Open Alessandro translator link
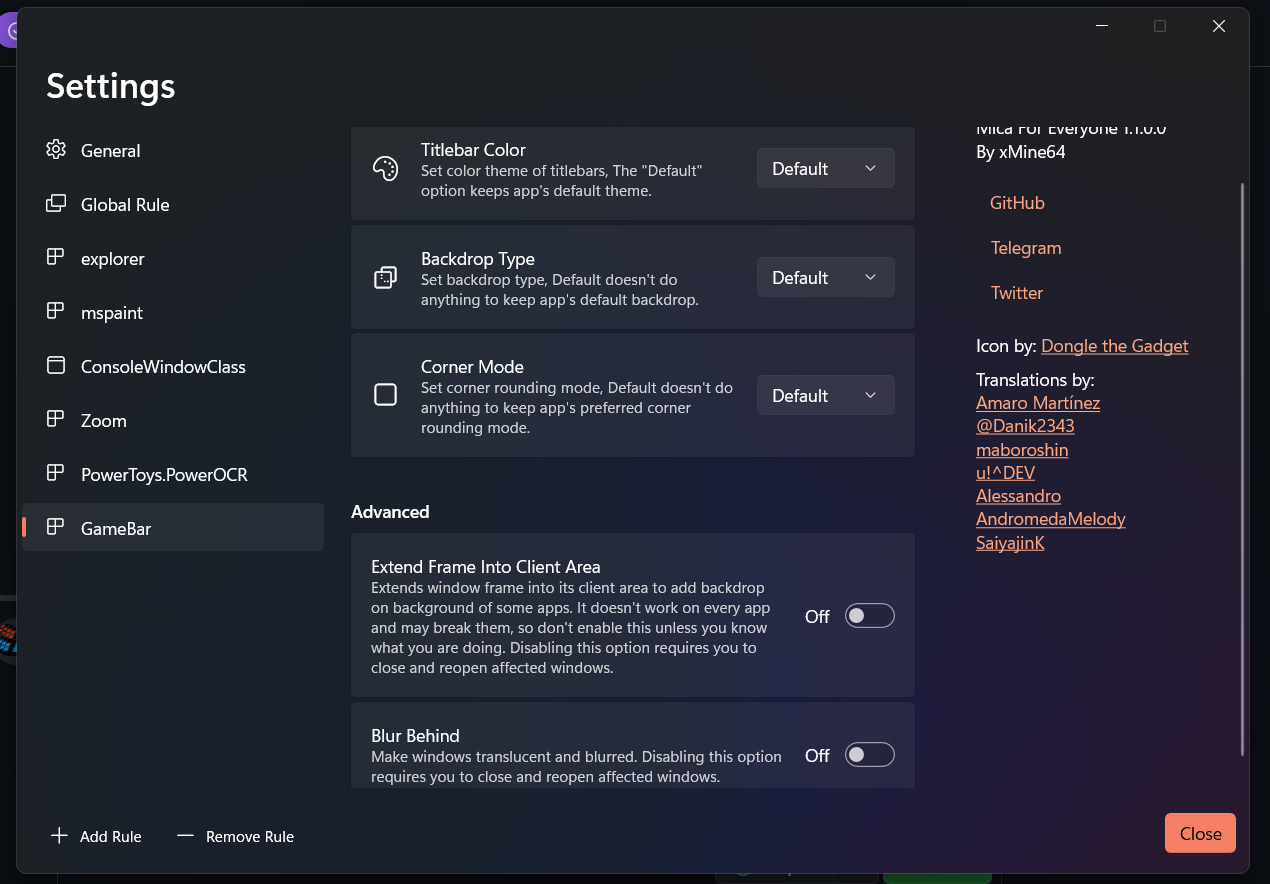The width and height of the screenshot is (1270, 884). coord(1018,496)
